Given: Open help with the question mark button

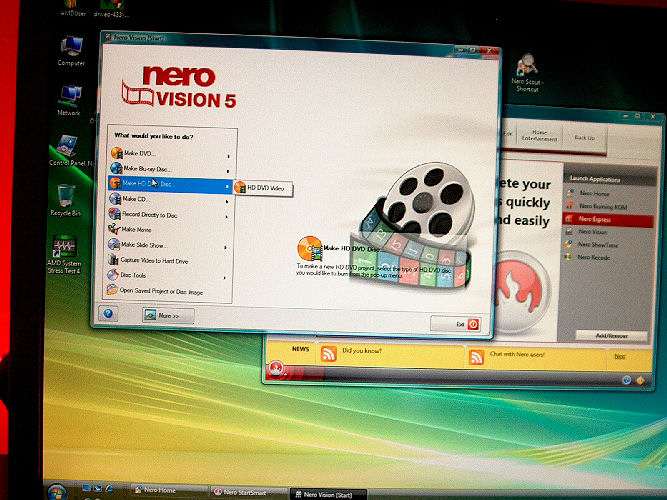Looking at the screenshot, I should coord(108,314).
